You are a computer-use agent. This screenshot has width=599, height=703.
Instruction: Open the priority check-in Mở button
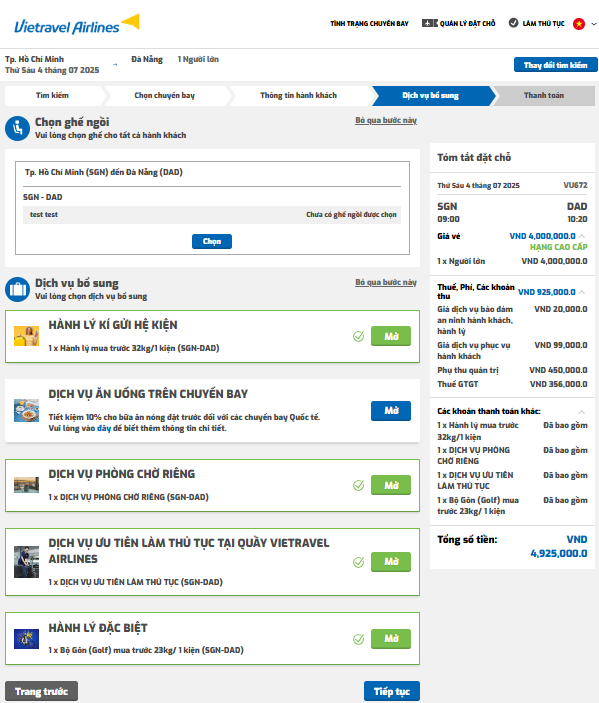[x=391, y=562]
